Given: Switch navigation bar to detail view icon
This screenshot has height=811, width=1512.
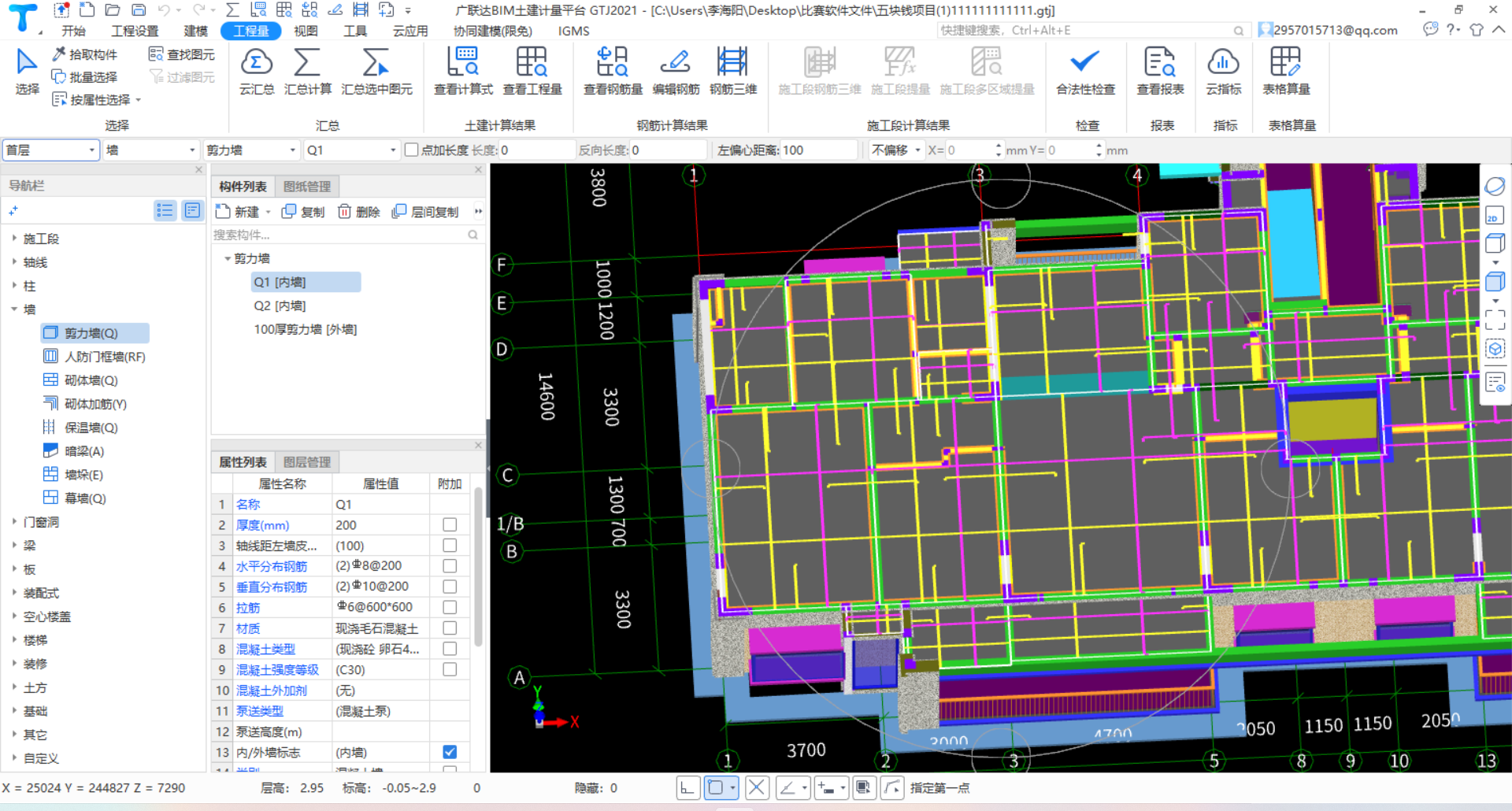Looking at the screenshot, I should pos(192,210).
